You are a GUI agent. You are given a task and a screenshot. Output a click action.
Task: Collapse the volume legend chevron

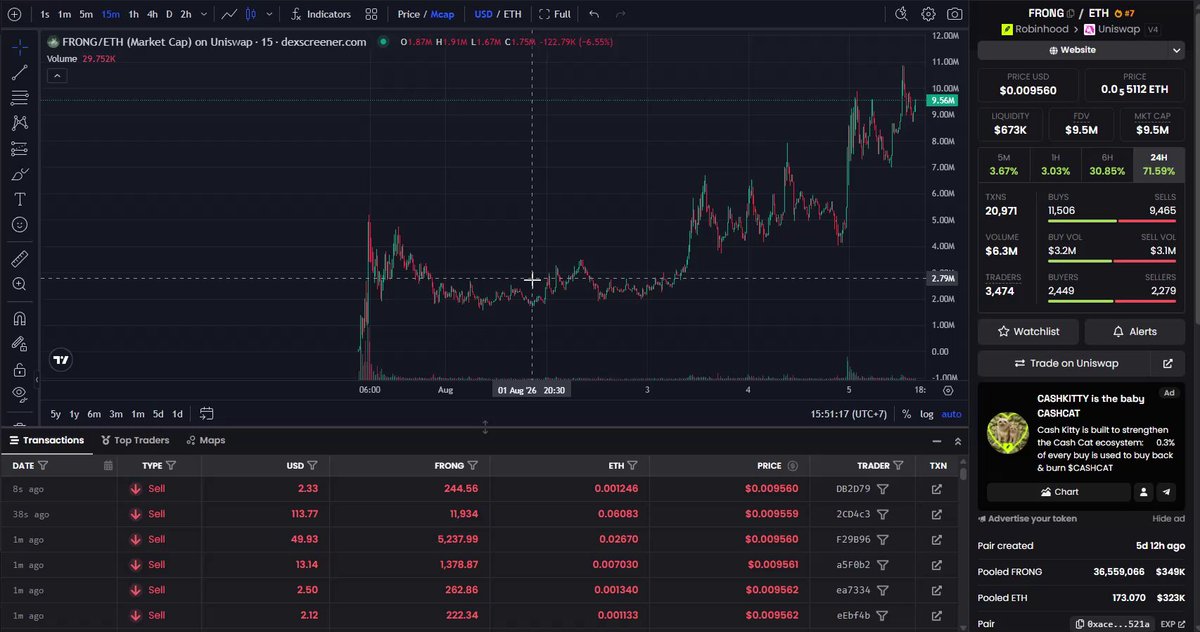tap(57, 75)
